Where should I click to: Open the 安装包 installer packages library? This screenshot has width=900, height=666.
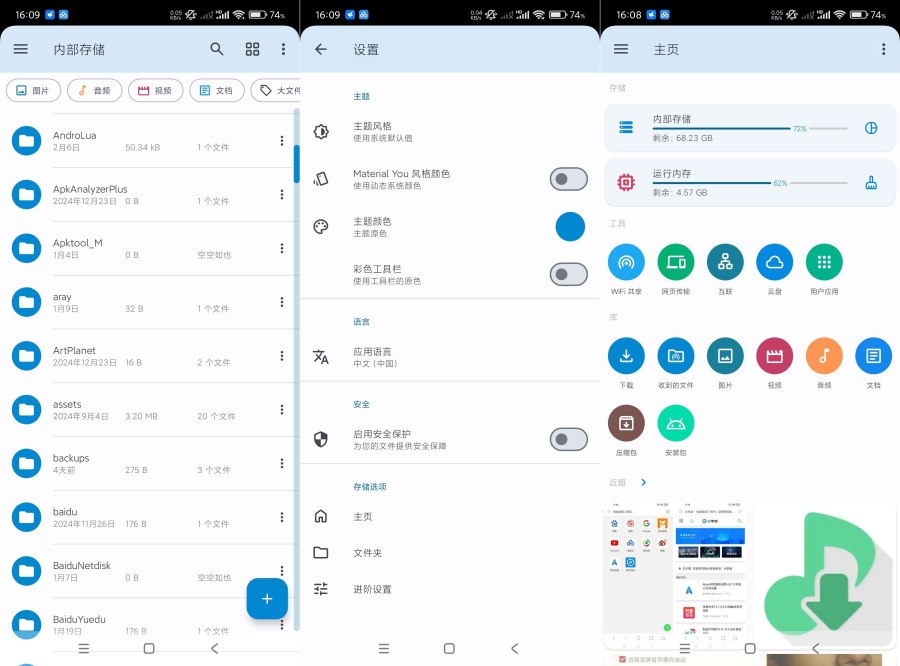pyautogui.click(x=675, y=424)
